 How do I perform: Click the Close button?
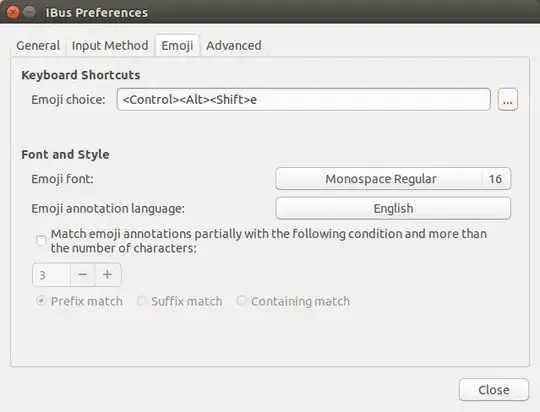click(x=494, y=390)
